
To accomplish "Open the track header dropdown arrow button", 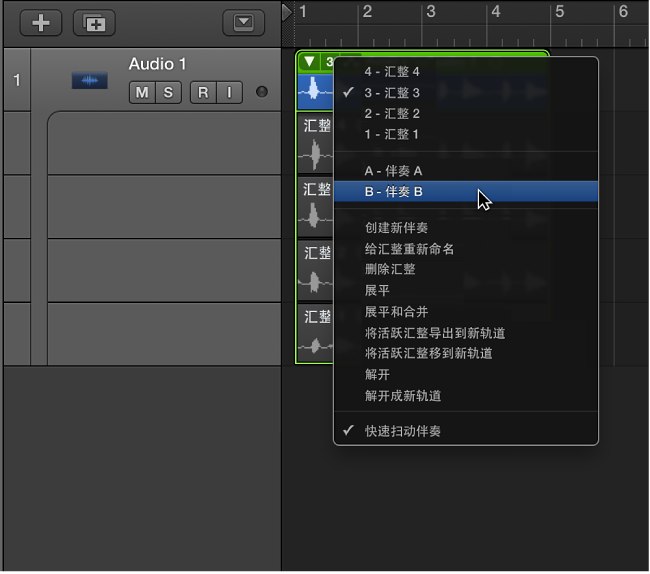I will click(243, 22).
